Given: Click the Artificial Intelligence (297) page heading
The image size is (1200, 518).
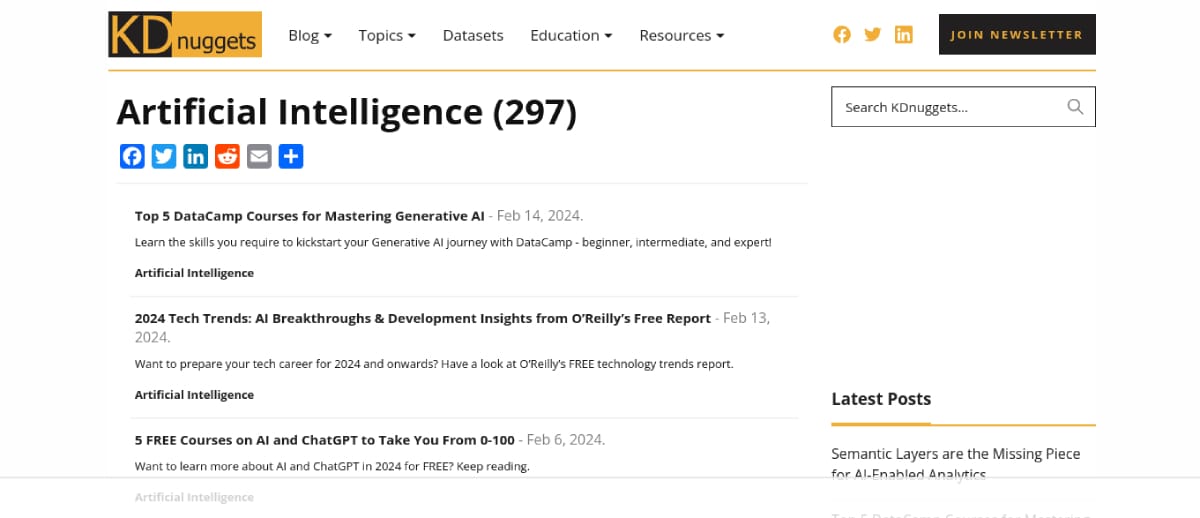Looking at the screenshot, I should click(347, 112).
